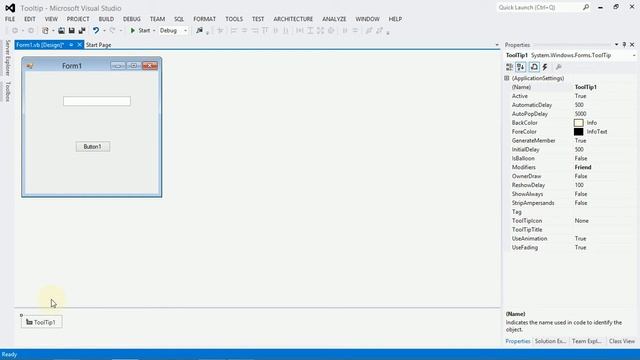Select the ReshowDelay value 100
The image size is (640, 360).
tap(579, 185)
